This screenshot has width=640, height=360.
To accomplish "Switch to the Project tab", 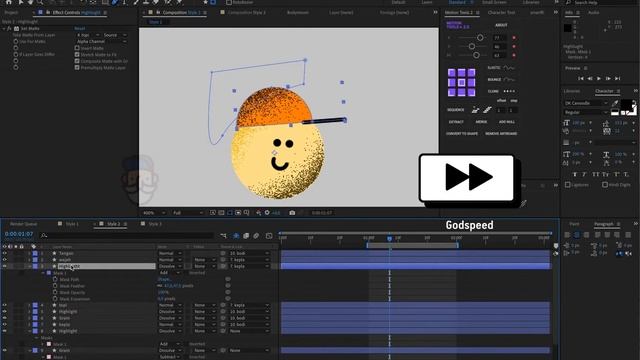I will pyautogui.click(x=11, y=13).
